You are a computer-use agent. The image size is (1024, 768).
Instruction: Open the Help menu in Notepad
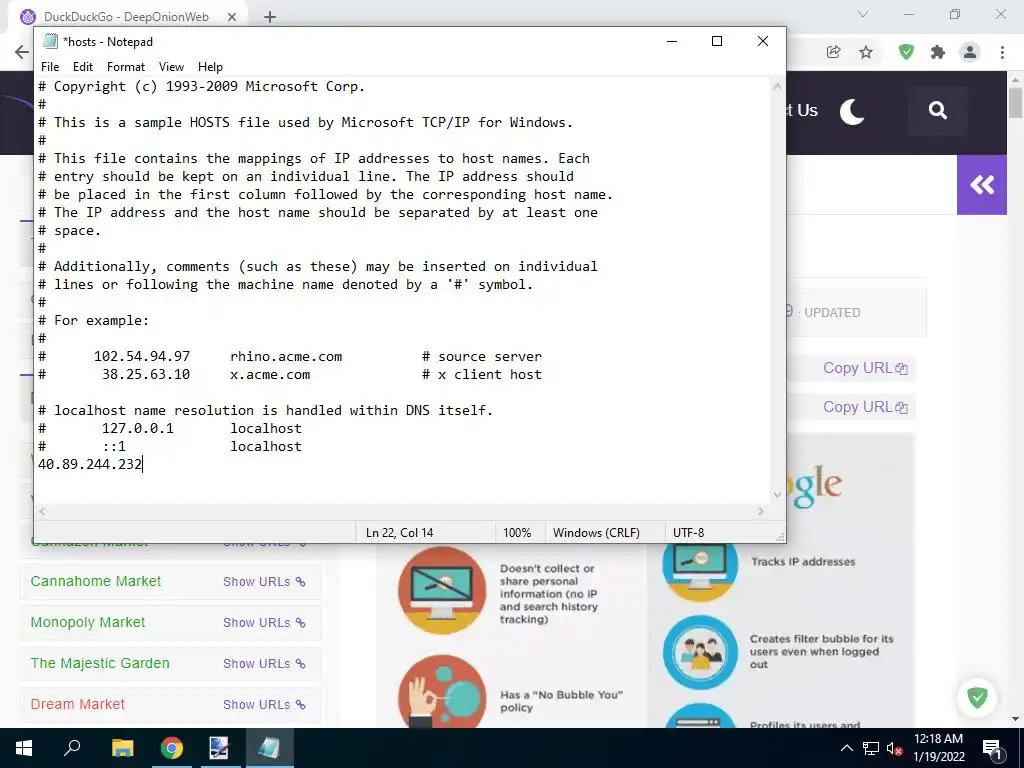[210, 67]
